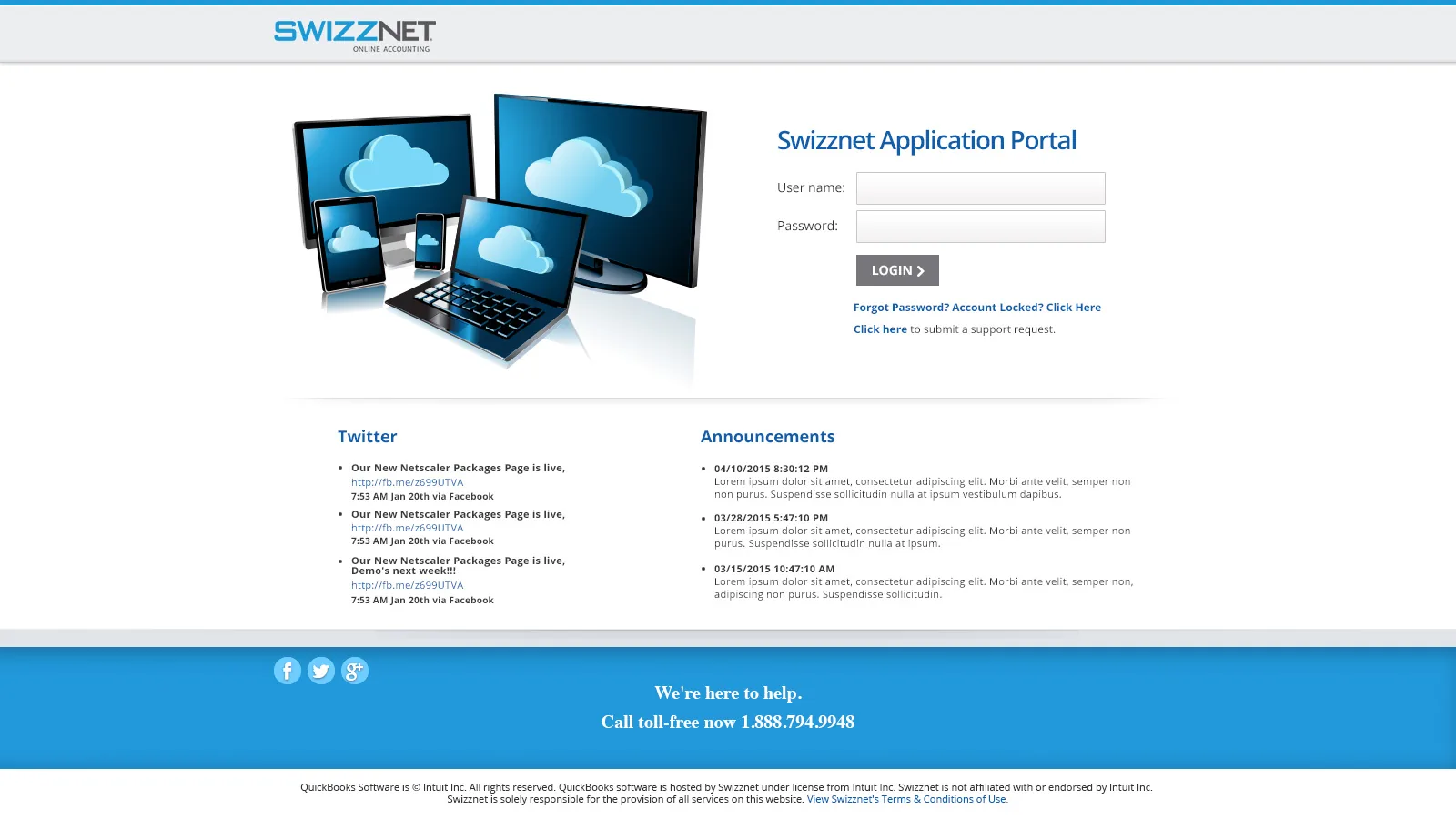This screenshot has height=819, width=1456.
Task: Open Forgot Password? Account Locked? link
Action: (977, 308)
